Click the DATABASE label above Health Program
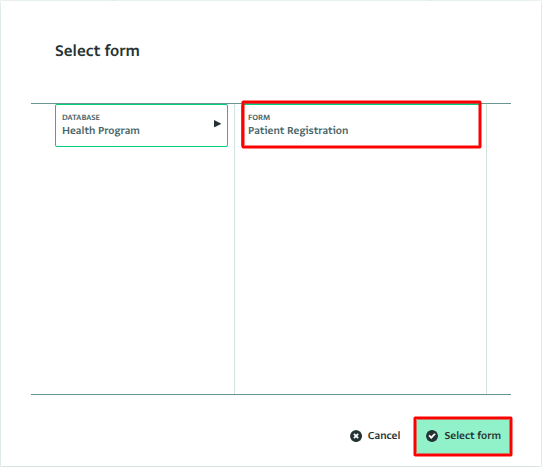Image resolution: width=542 pixels, height=467 pixels. click(81, 118)
